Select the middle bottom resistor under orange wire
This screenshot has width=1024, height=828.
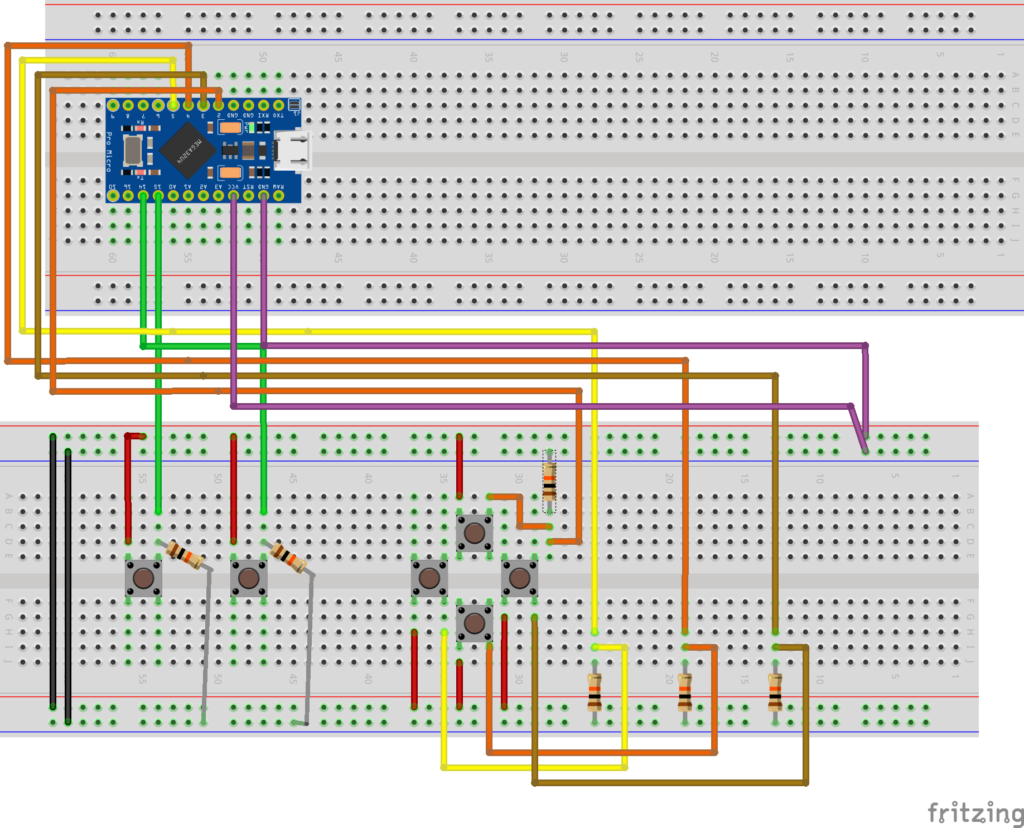coord(685,692)
